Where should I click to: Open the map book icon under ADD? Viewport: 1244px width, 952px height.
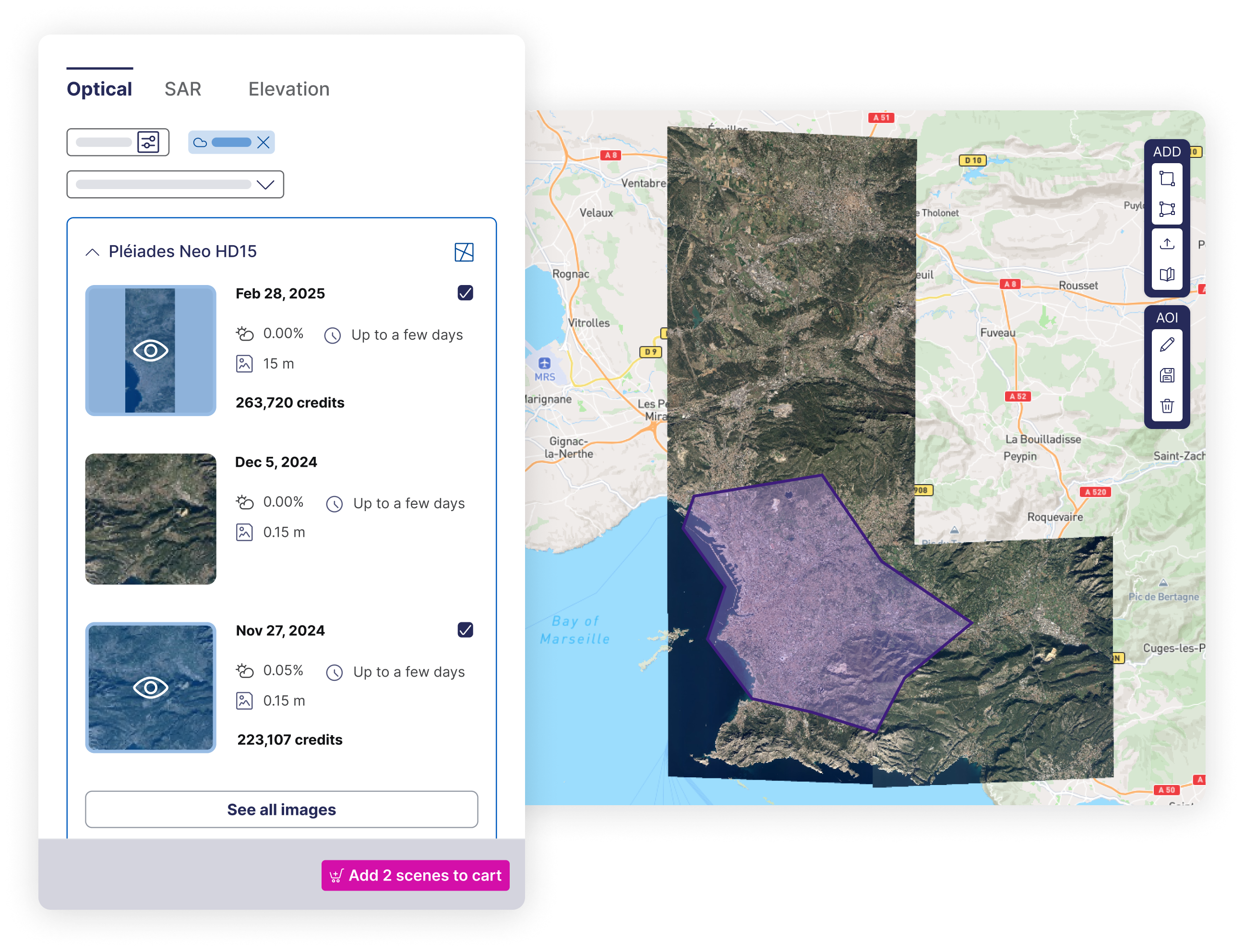(1166, 275)
